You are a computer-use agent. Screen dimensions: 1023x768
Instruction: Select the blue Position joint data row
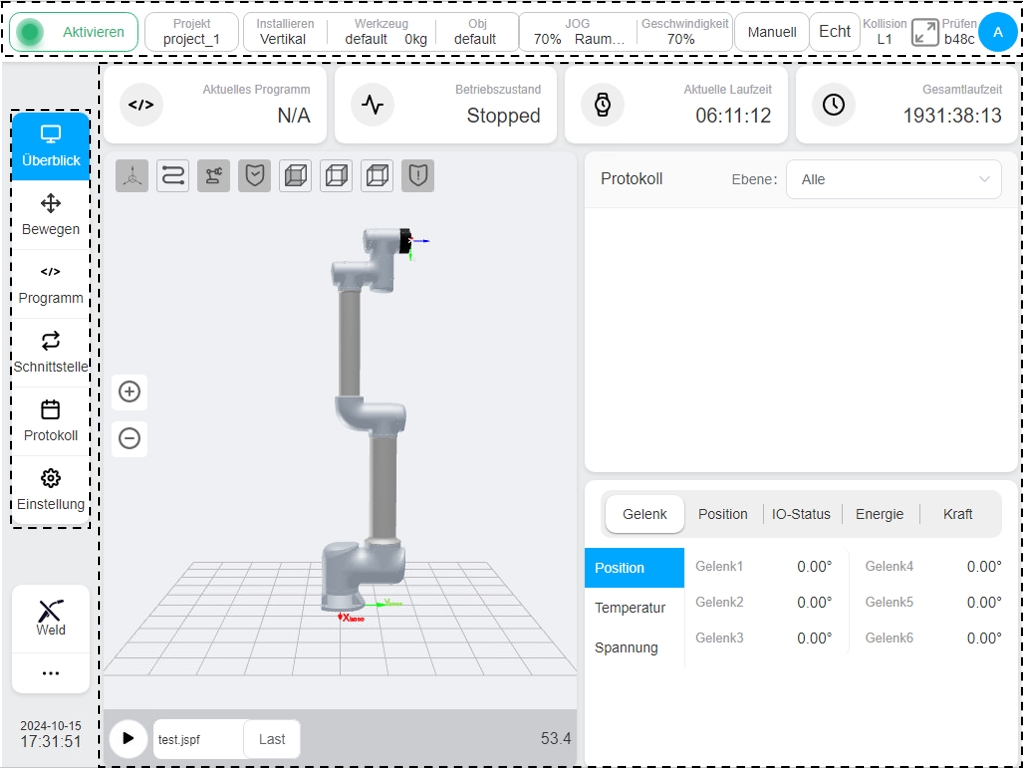[x=634, y=568]
